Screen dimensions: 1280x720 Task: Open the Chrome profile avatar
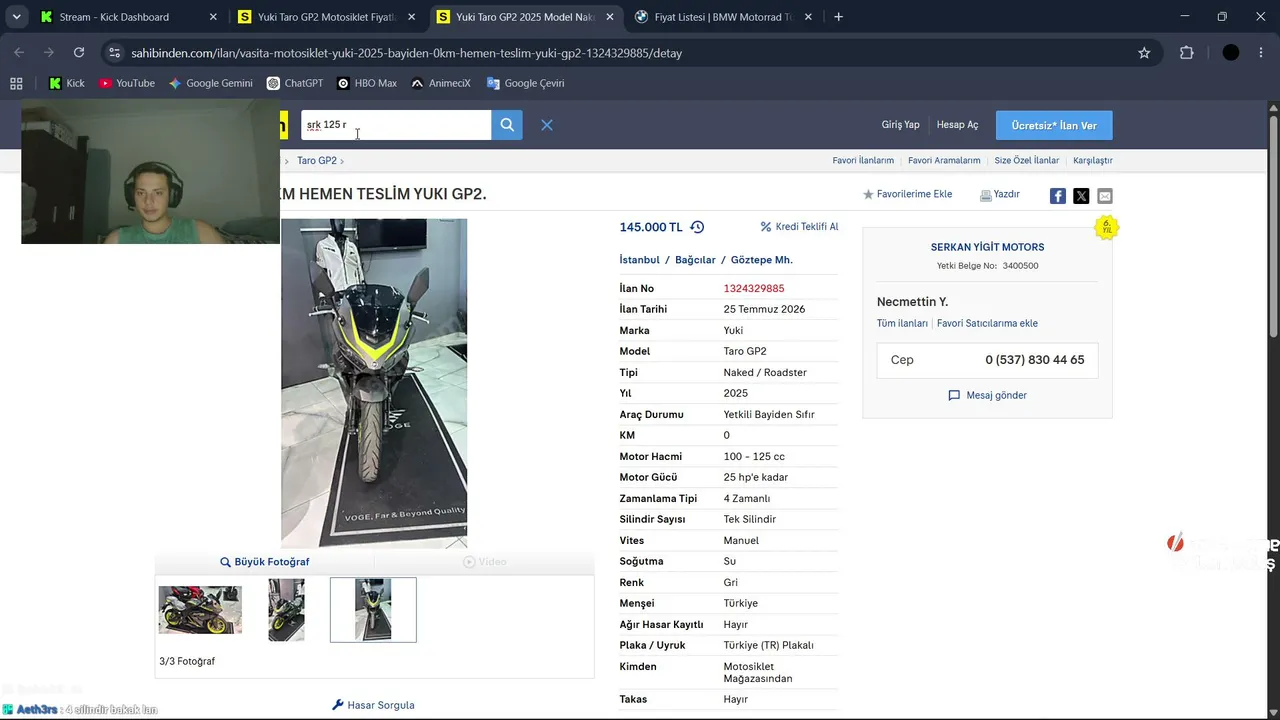[1231, 53]
